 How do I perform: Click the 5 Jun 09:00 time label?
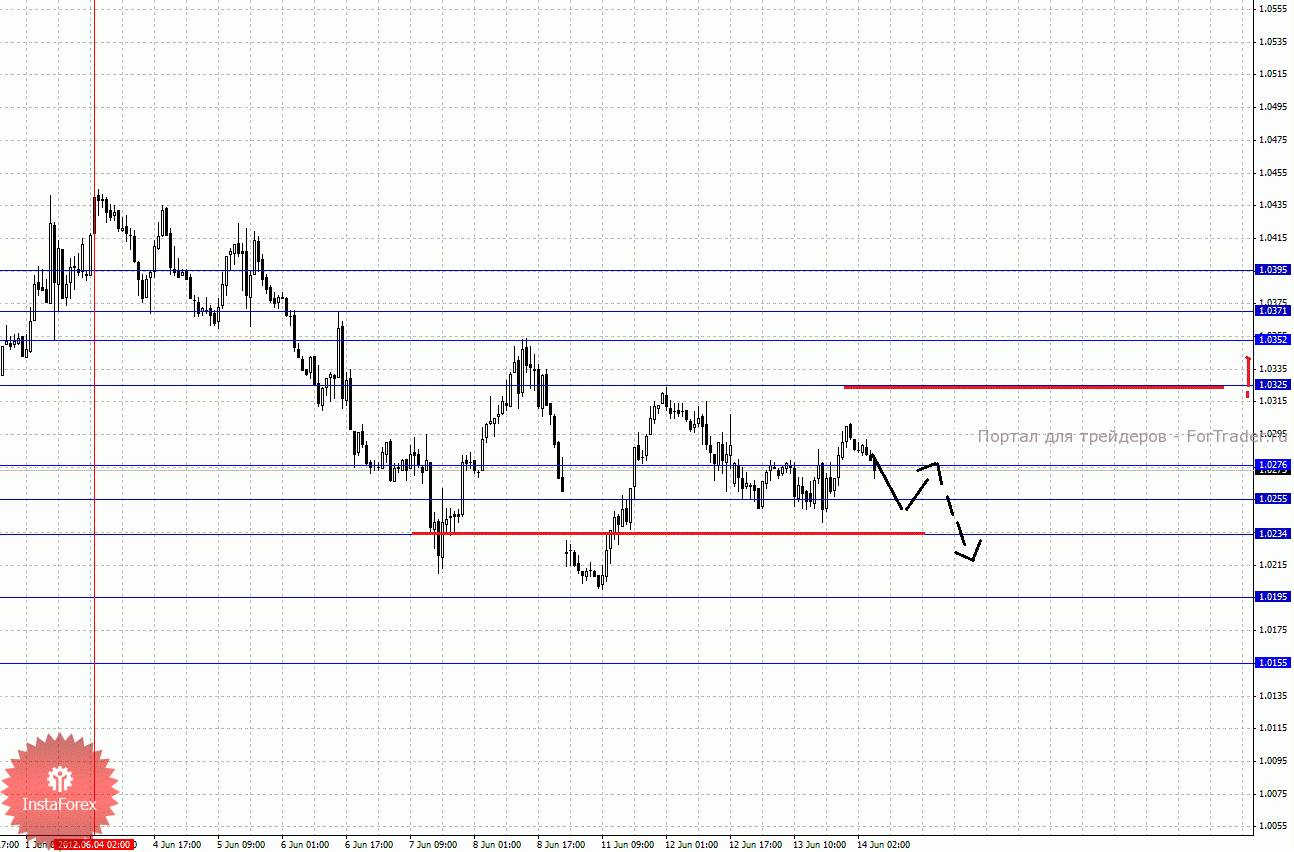pos(241,845)
